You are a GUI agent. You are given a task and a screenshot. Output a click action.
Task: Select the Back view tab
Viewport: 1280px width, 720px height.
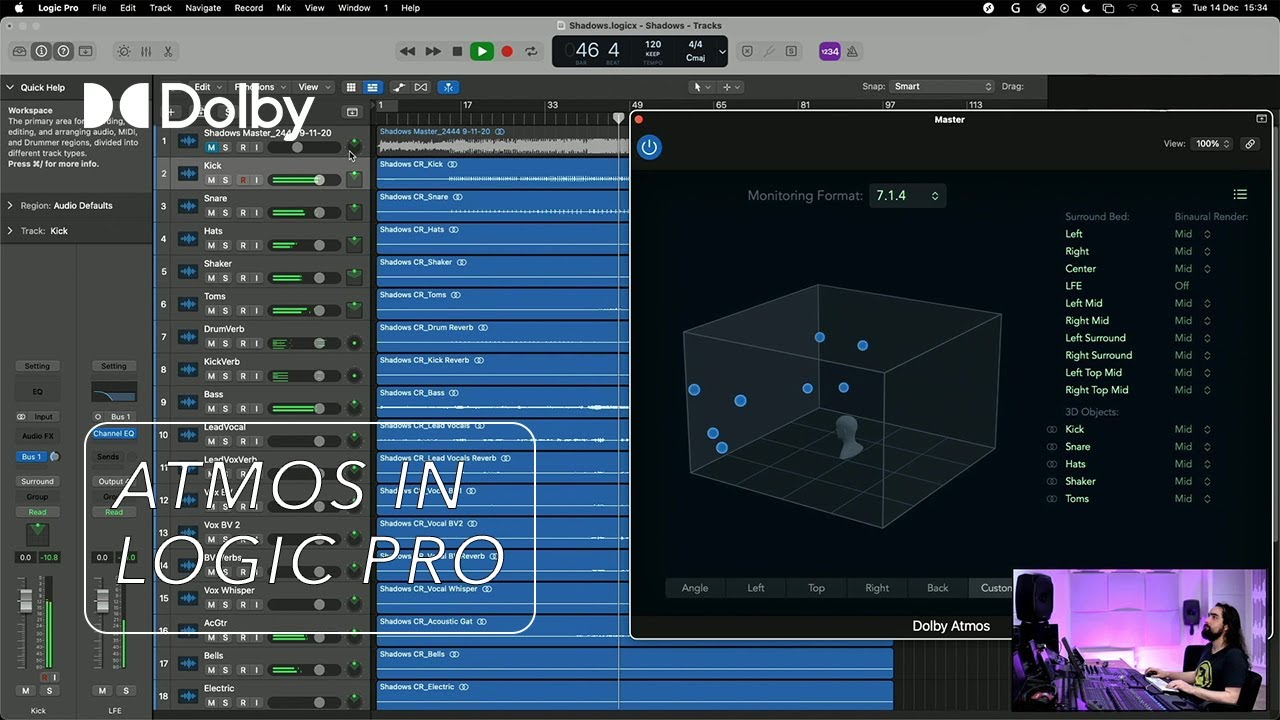click(937, 588)
